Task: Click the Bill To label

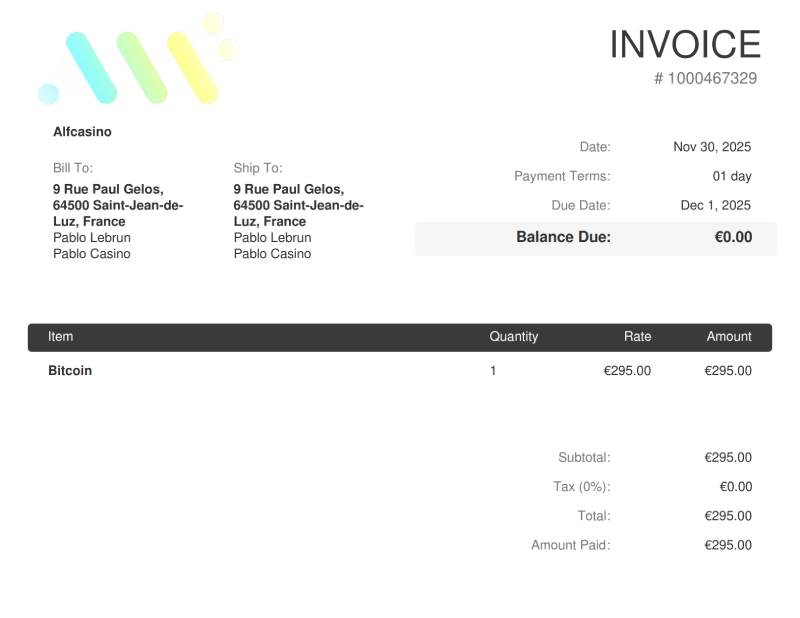Action: pyautogui.click(x=73, y=168)
